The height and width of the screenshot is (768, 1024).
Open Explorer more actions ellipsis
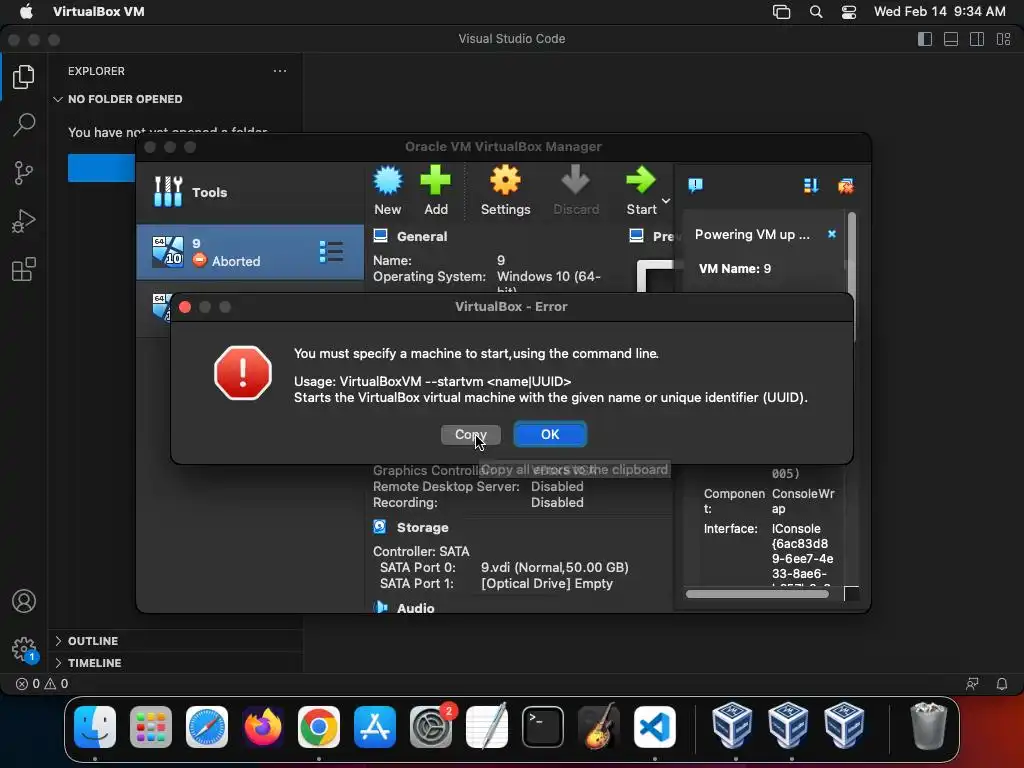pyautogui.click(x=280, y=71)
